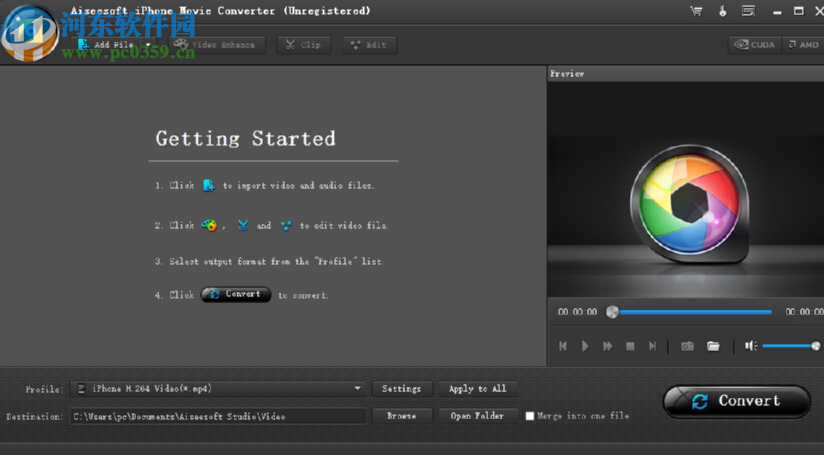Click the Destination path field
Screen dimensions: 824x455
pos(218,416)
